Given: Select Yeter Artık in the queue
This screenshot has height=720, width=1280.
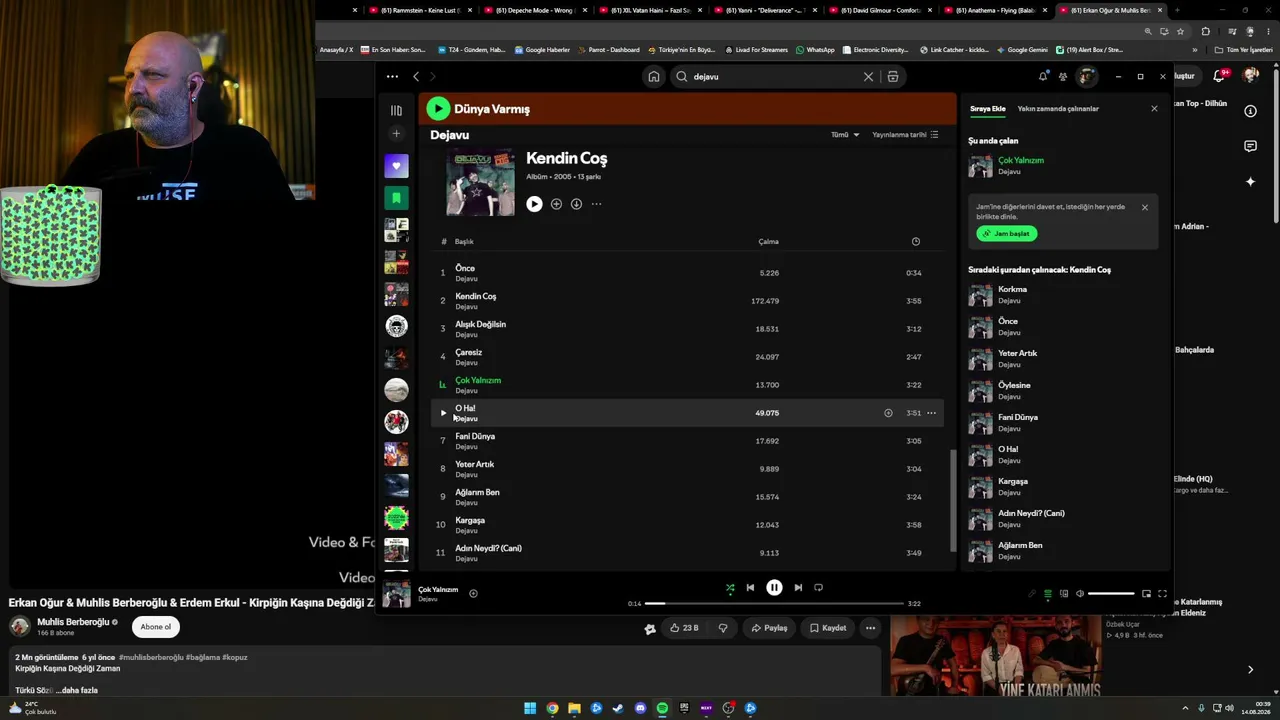Looking at the screenshot, I should point(1063,359).
